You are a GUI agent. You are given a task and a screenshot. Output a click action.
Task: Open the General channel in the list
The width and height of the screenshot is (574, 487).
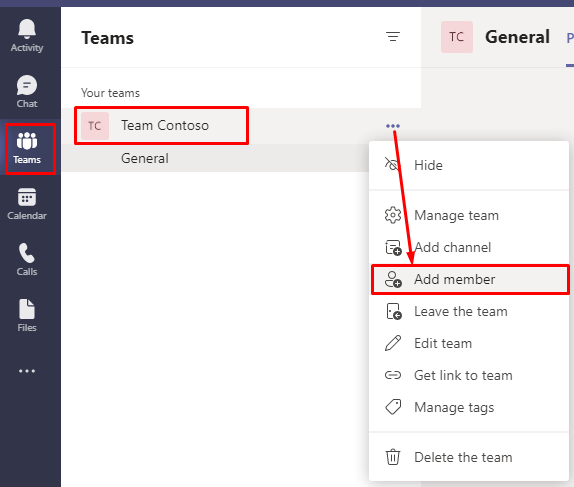pos(215,159)
